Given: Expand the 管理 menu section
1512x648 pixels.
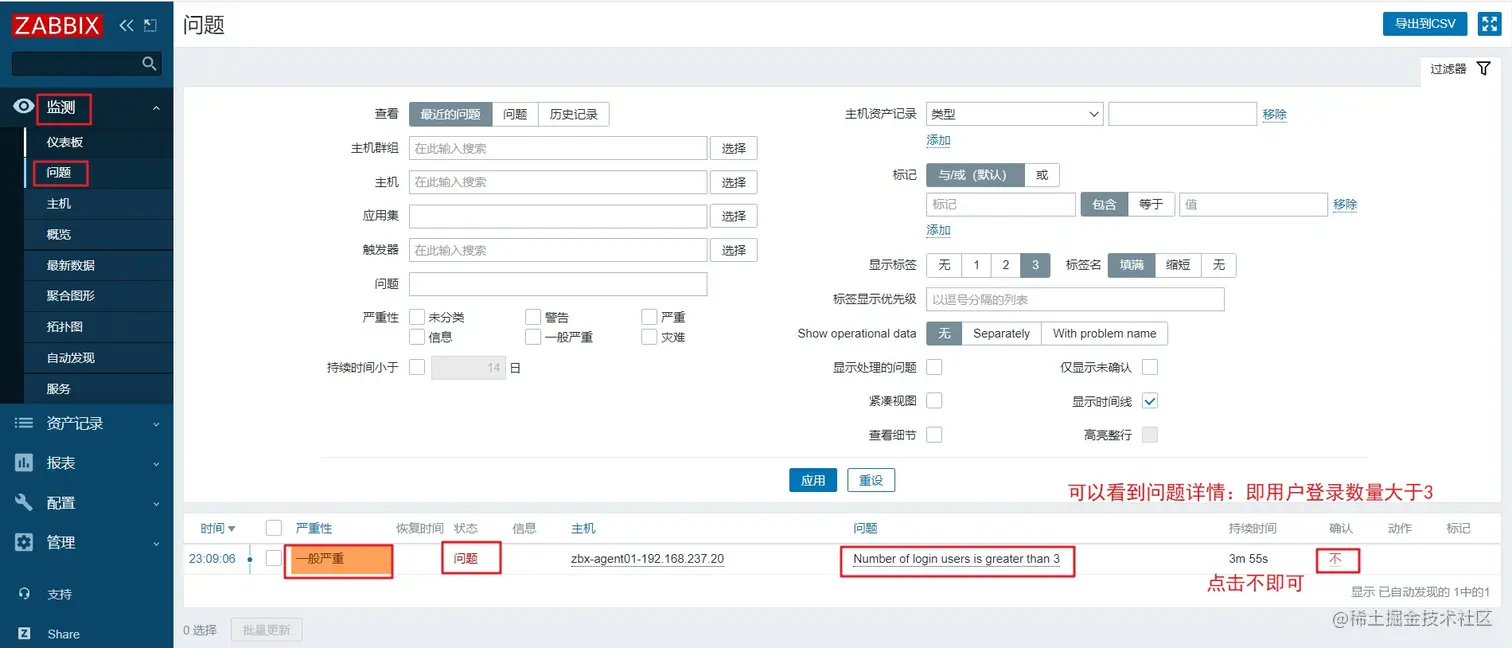Looking at the screenshot, I should (156, 544).
